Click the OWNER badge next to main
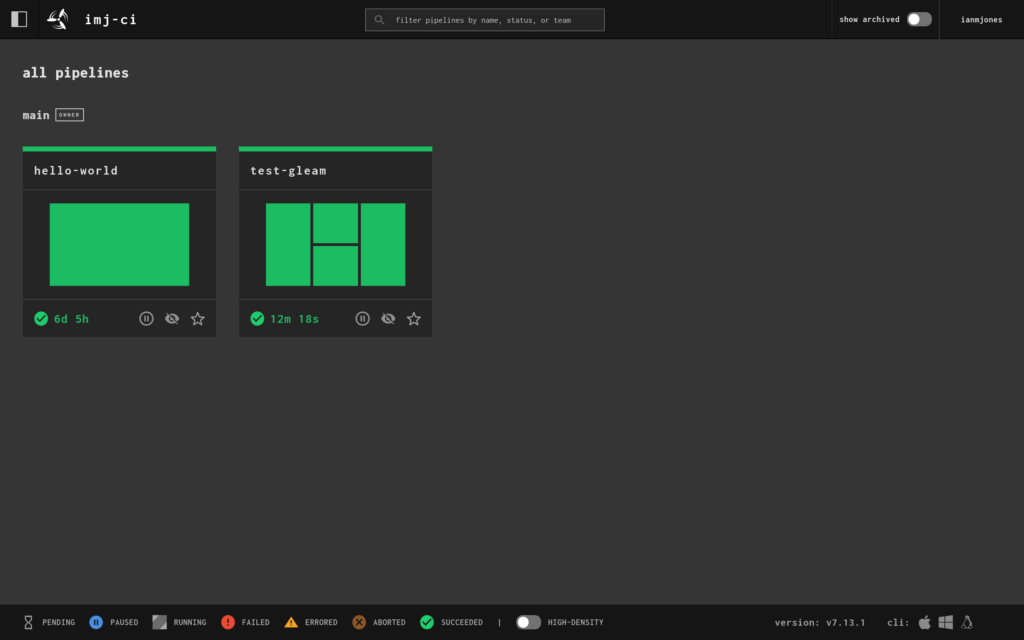This screenshot has width=1024, height=640. (69, 115)
